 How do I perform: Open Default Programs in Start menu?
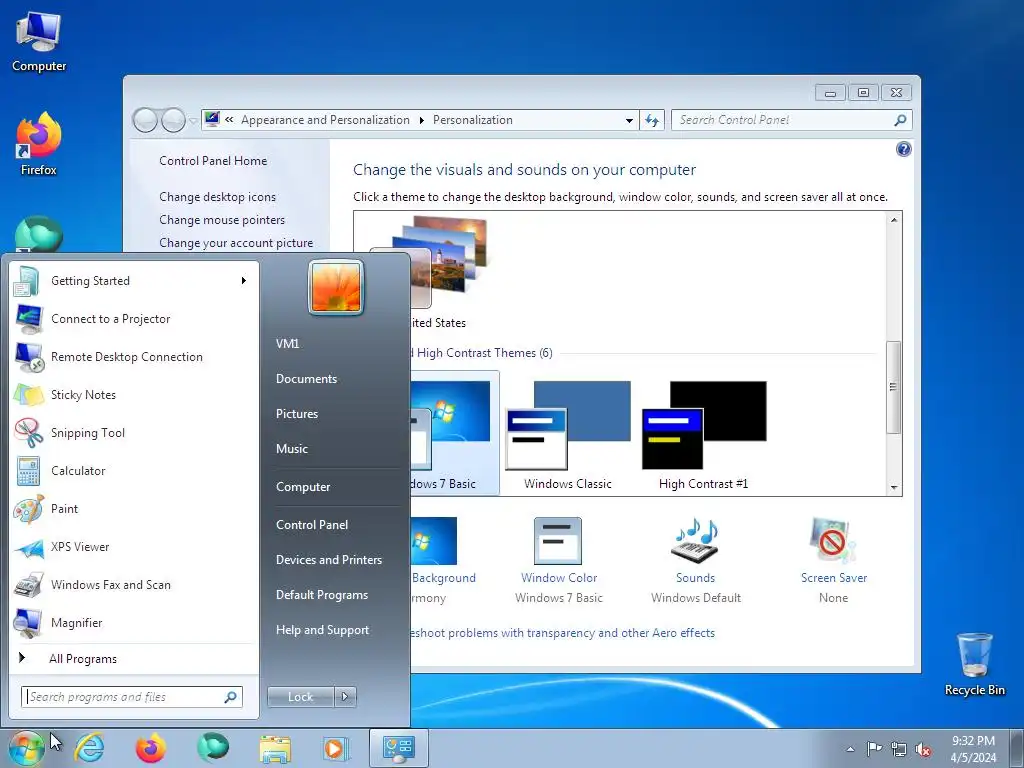point(322,595)
